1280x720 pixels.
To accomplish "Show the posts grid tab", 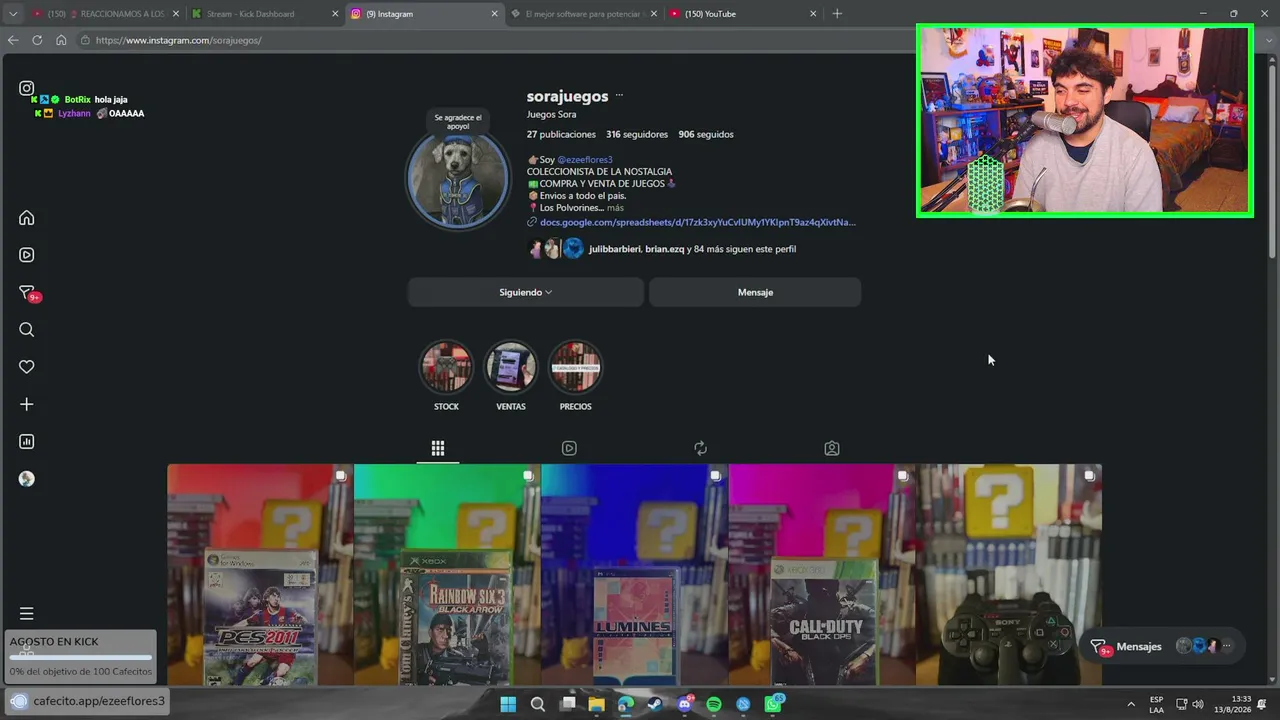I will point(438,448).
